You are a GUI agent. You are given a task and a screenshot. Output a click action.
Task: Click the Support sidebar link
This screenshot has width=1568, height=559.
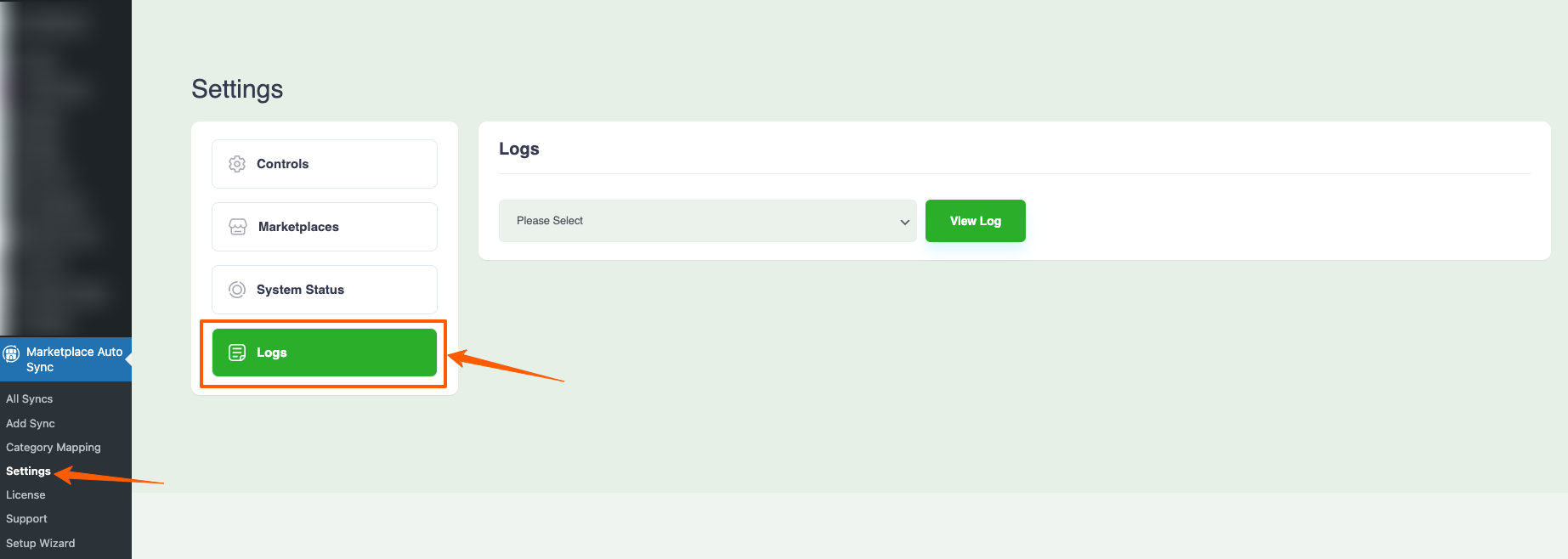coord(26,518)
